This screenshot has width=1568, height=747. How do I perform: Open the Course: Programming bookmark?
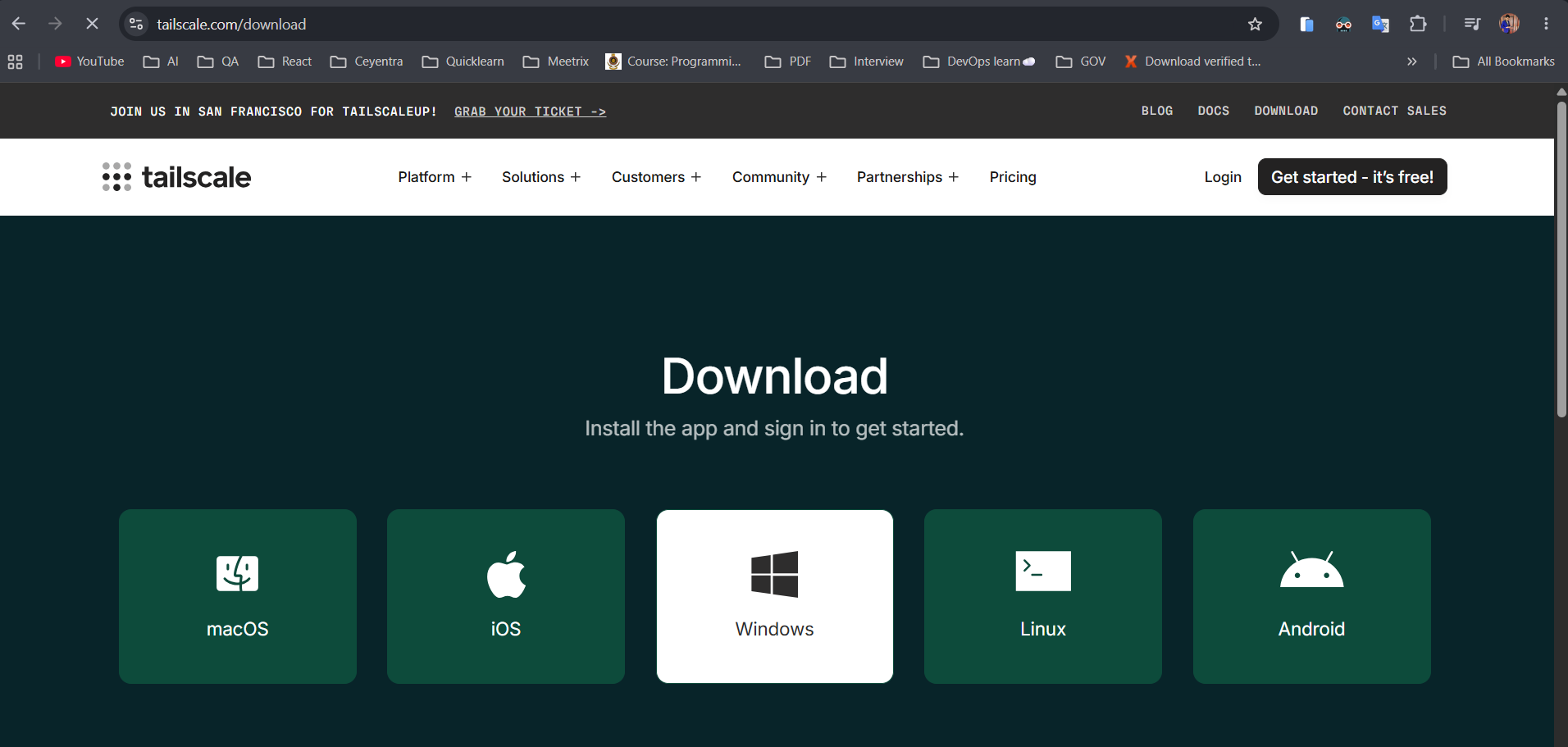point(673,61)
